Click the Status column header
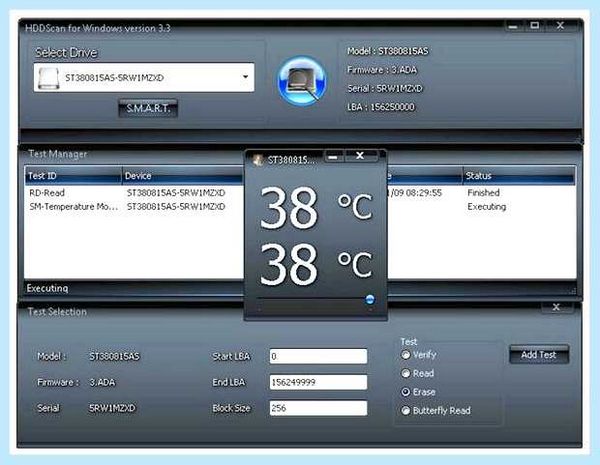 click(x=518, y=176)
